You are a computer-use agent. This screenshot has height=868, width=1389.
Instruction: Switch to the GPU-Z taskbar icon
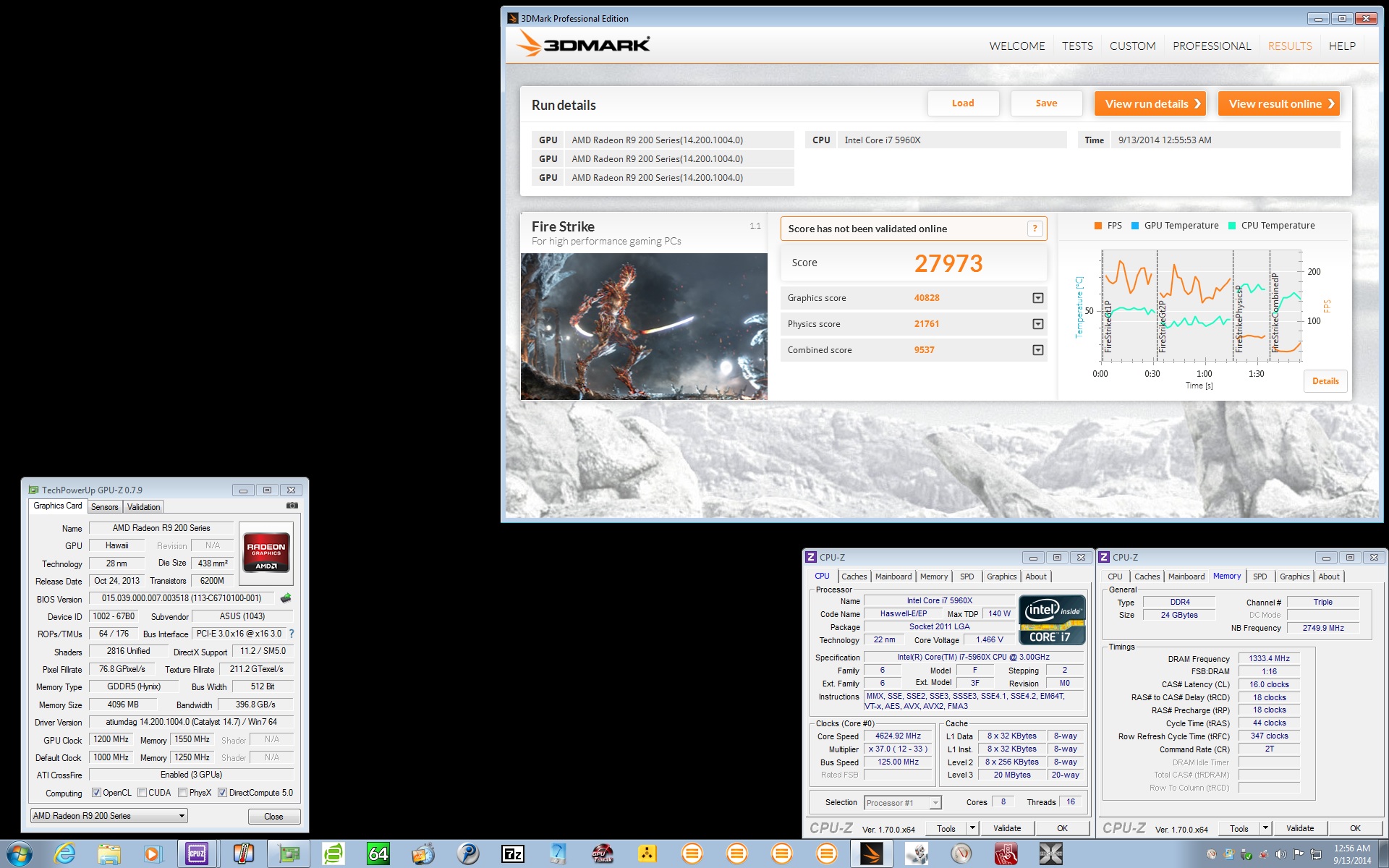click(289, 854)
